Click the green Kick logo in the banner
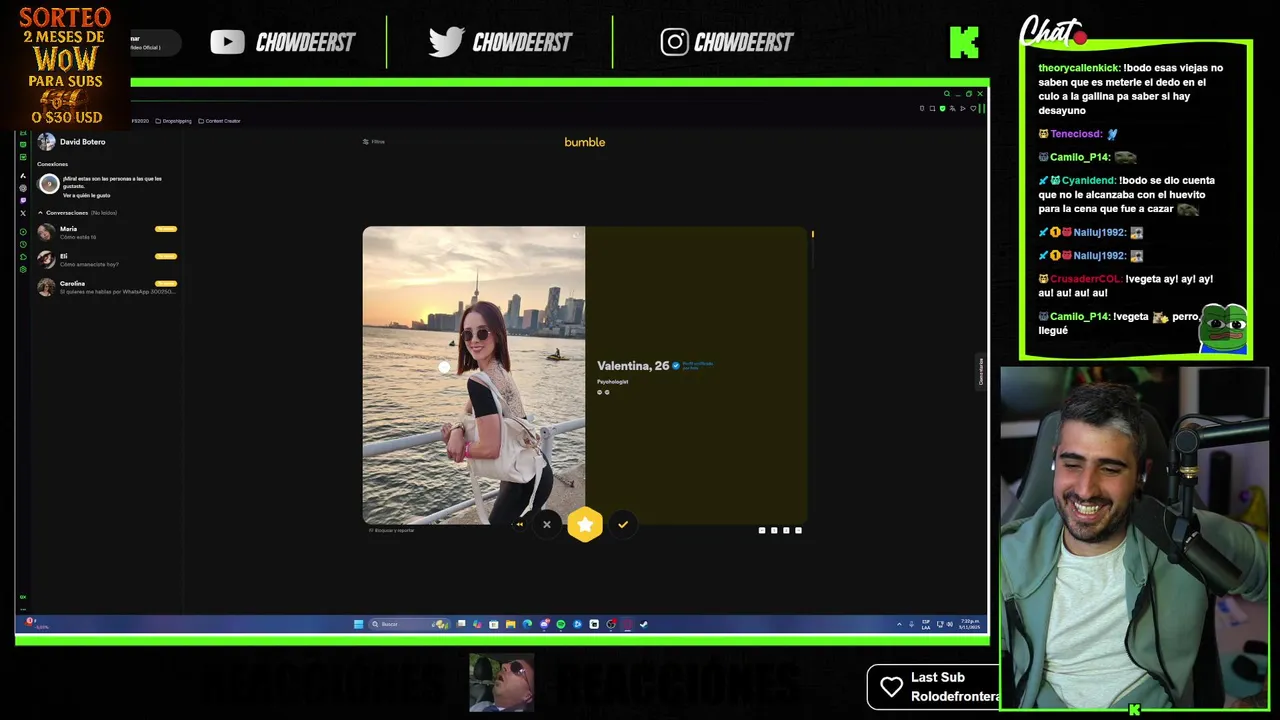The width and height of the screenshot is (1280, 720). click(x=964, y=42)
